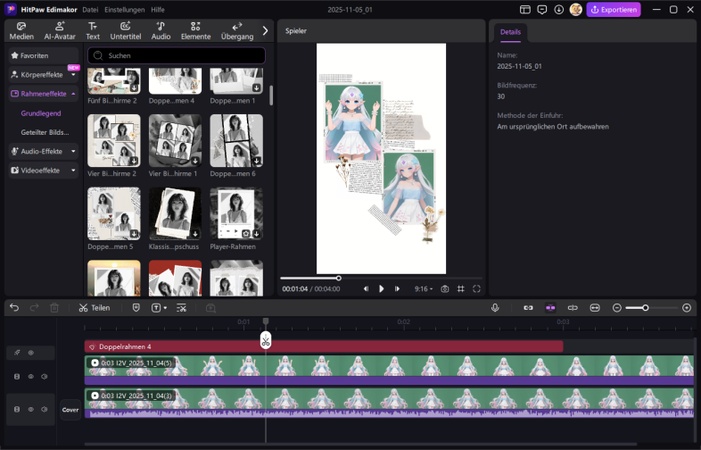Enter fullscreen preview mode
Viewport: 701px width, 450px height.
tap(477, 289)
